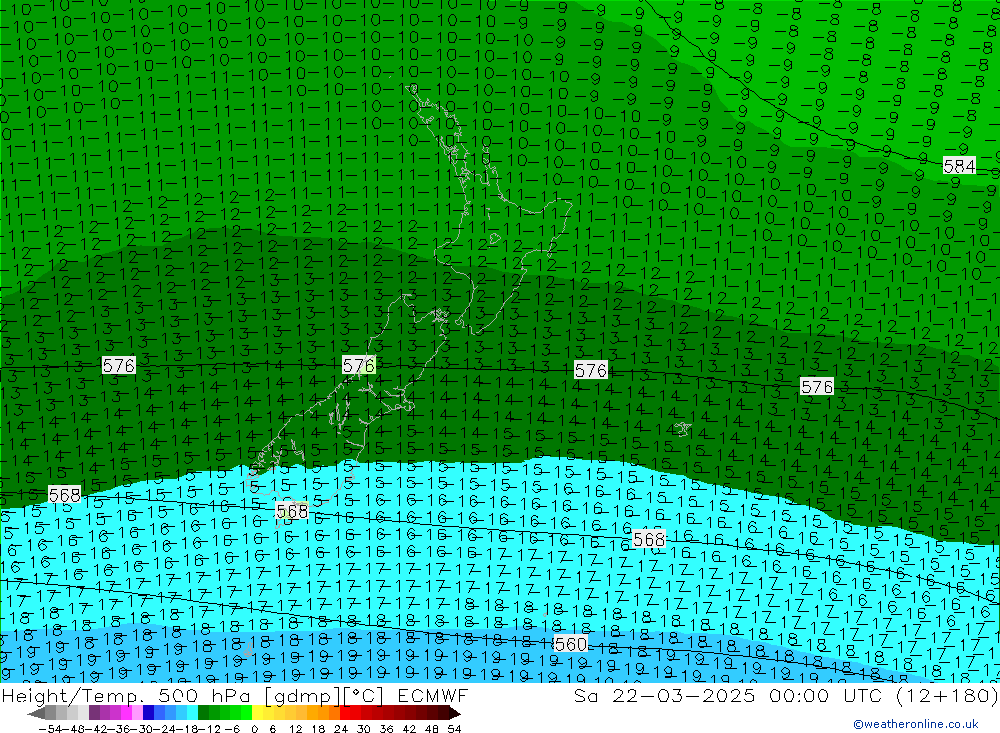Click the 'ECMWF' model name in the title
This screenshot has width=1000, height=733.
[x=432, y=695]
